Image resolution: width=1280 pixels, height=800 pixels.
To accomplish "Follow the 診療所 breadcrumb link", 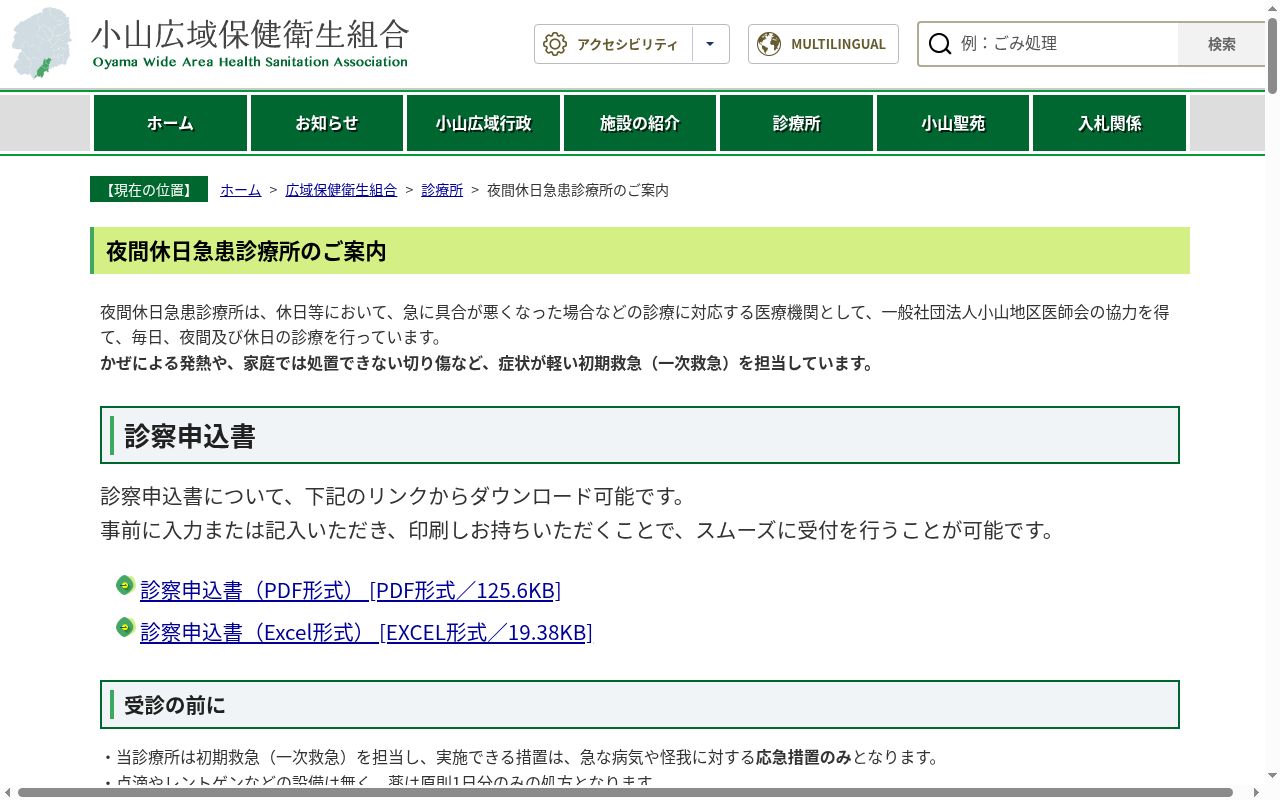I will pyautogui.click(x=442, y=190).
